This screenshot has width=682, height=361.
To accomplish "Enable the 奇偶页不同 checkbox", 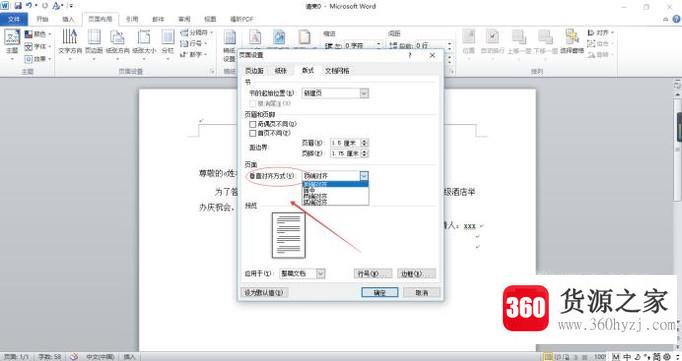I will [252, 124].
